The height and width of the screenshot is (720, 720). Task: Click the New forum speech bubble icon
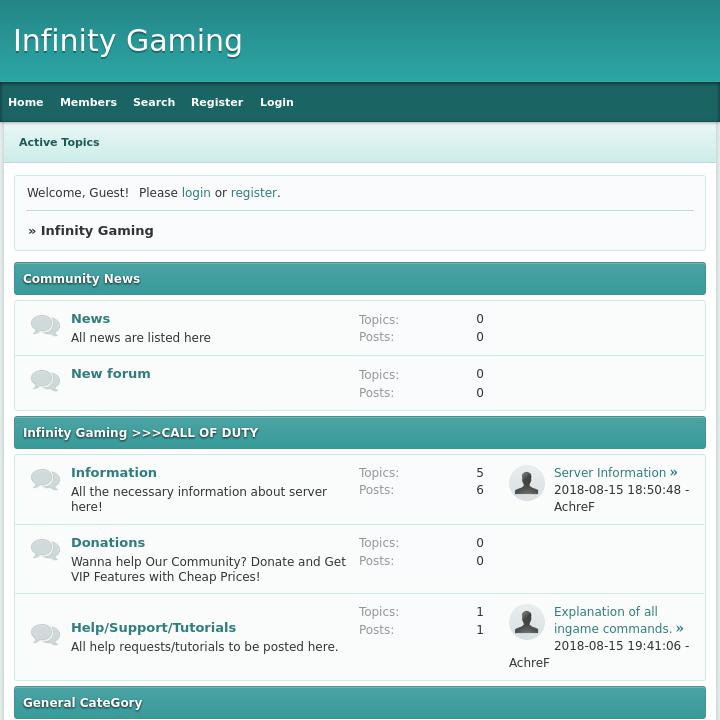click(x=45, y=381)
